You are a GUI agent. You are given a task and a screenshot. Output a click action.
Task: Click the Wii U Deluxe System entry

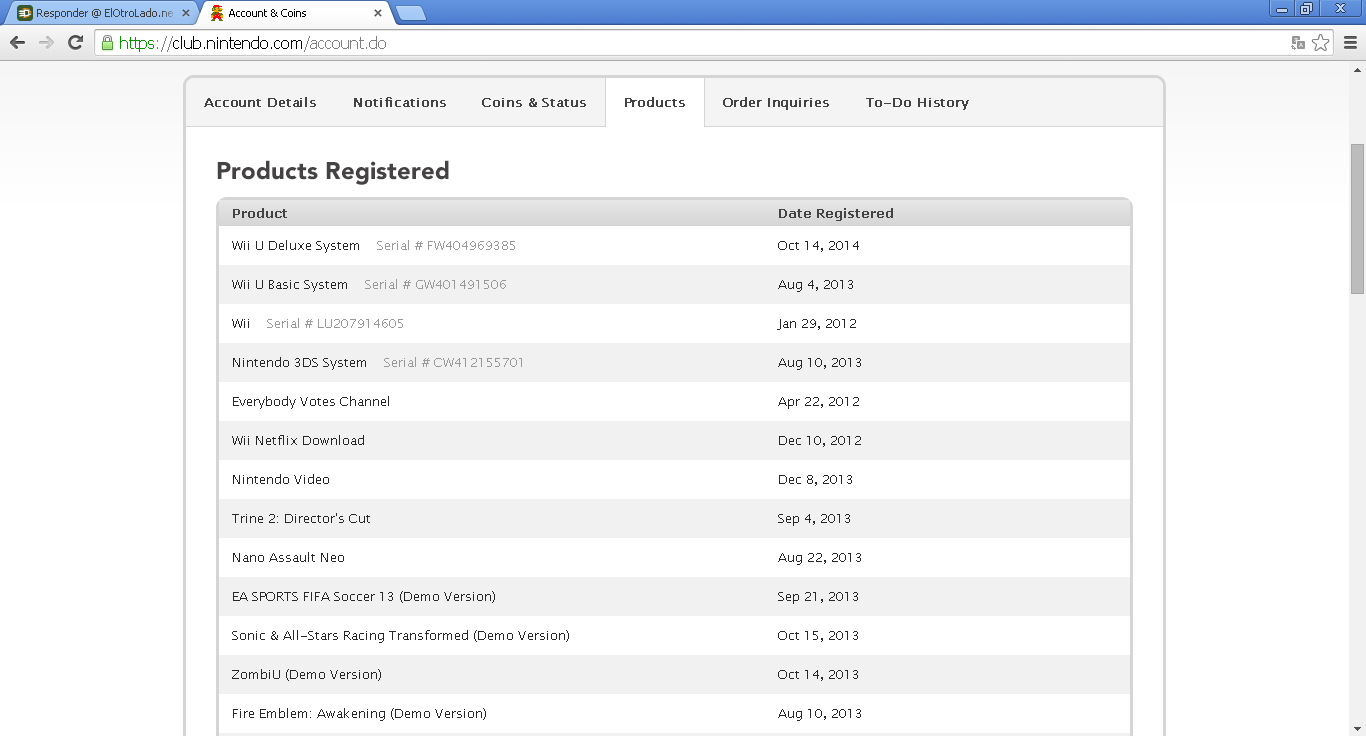(296, 245)
